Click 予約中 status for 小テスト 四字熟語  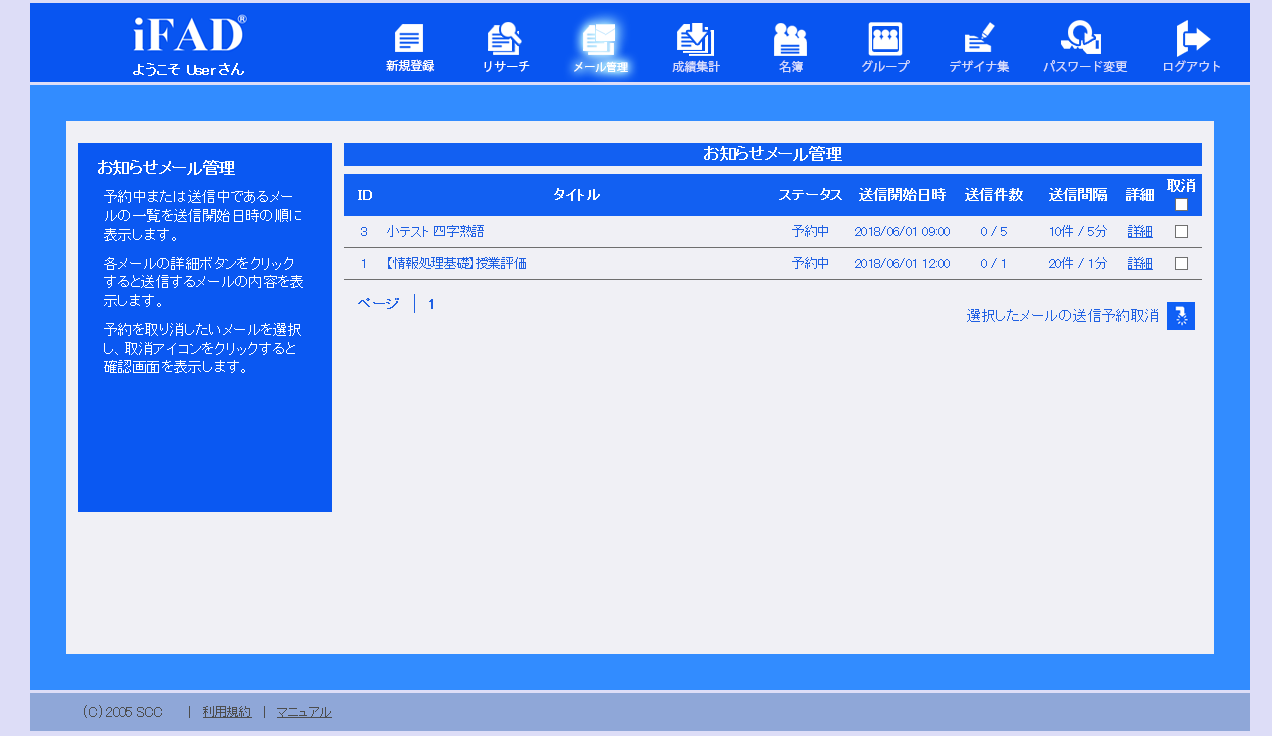coord(810,231)
